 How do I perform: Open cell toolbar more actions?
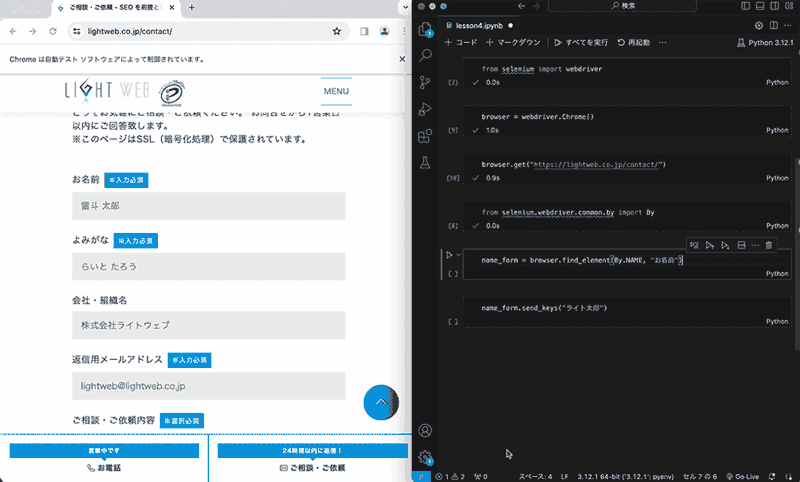(x=755, y=245)
